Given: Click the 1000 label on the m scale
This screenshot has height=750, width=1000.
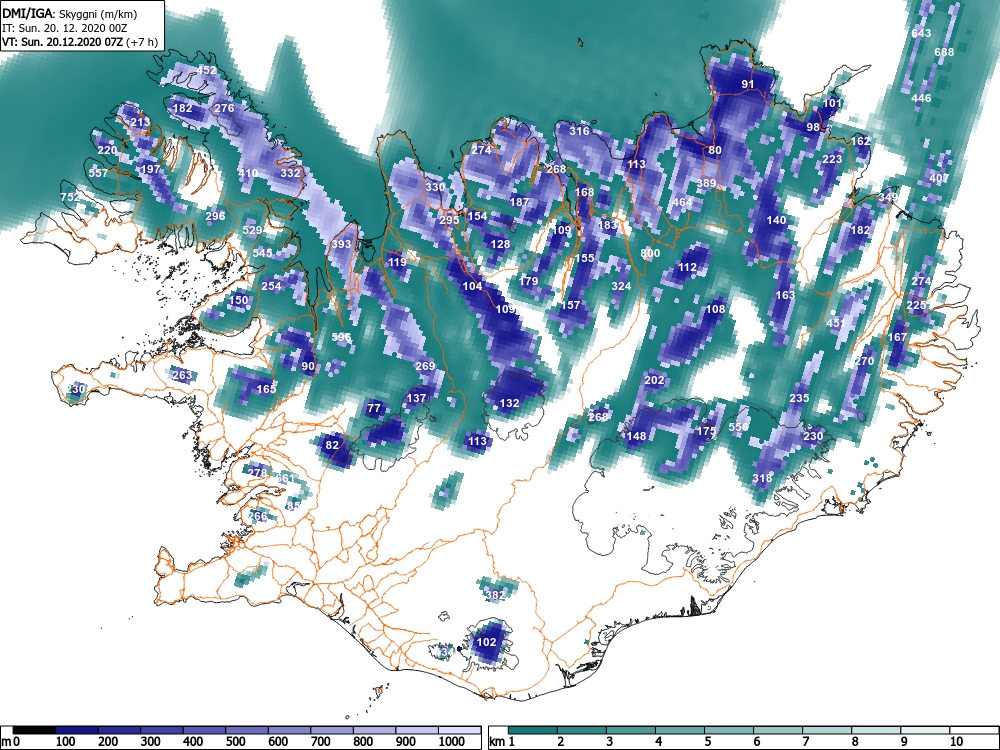Looking at the screenshot, I should coord(452,742).
